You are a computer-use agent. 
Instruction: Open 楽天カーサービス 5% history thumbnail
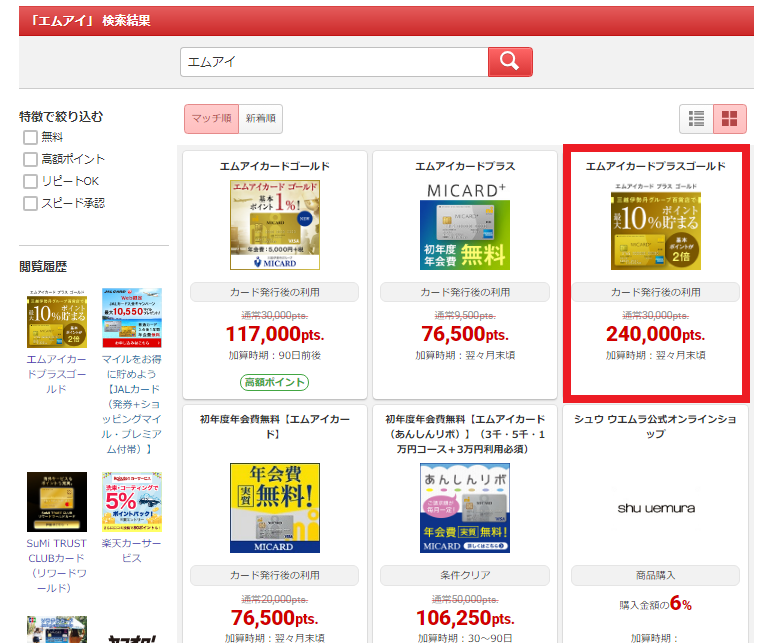[x=132, y=502]
